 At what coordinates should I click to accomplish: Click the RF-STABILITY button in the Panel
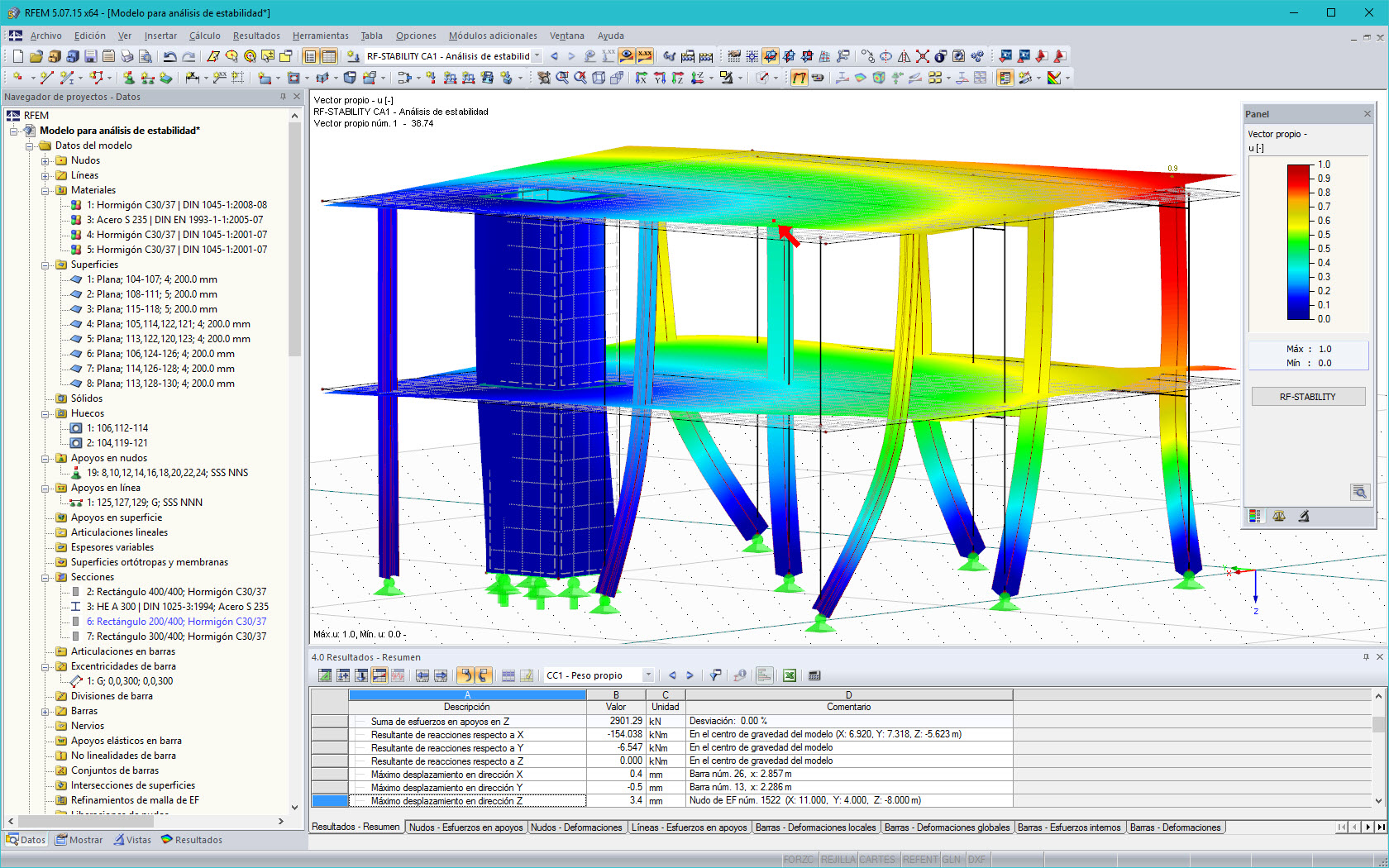point(1307,397)
